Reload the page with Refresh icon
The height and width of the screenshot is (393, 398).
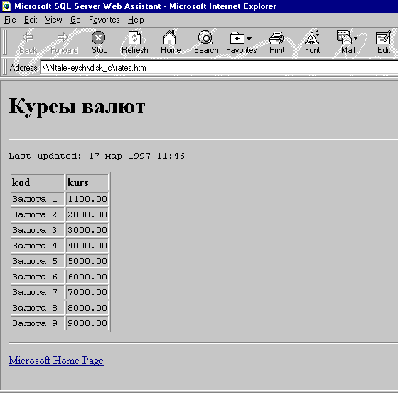134,38
